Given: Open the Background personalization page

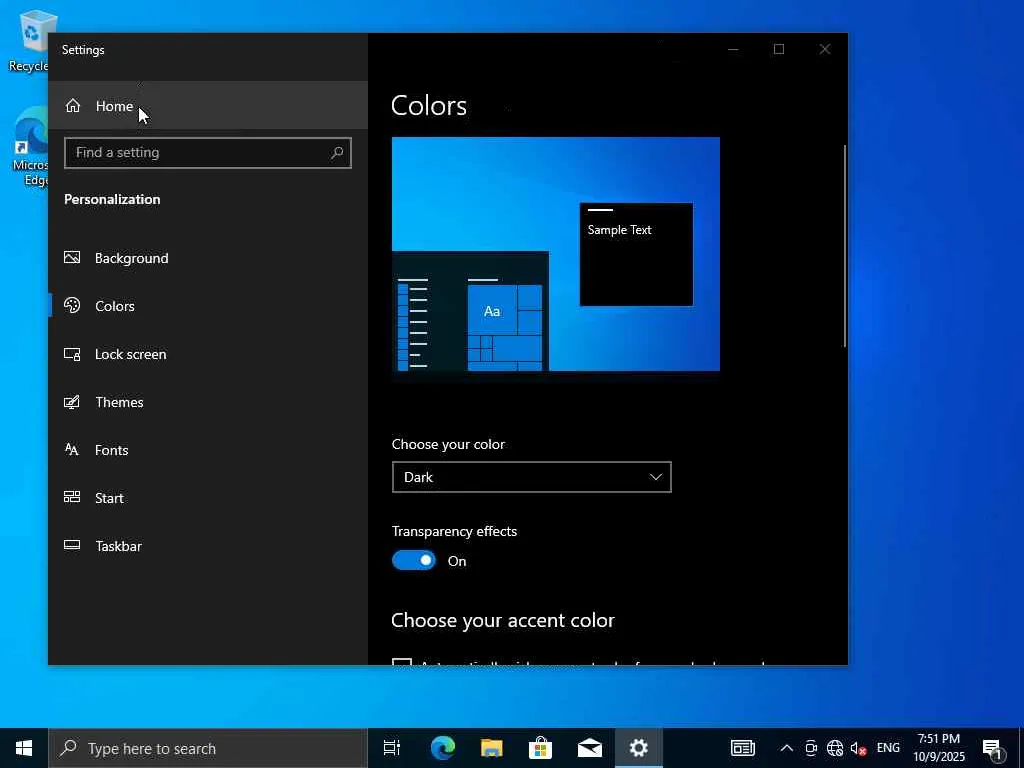Looking at the screenshot, I should coord(208,258).
